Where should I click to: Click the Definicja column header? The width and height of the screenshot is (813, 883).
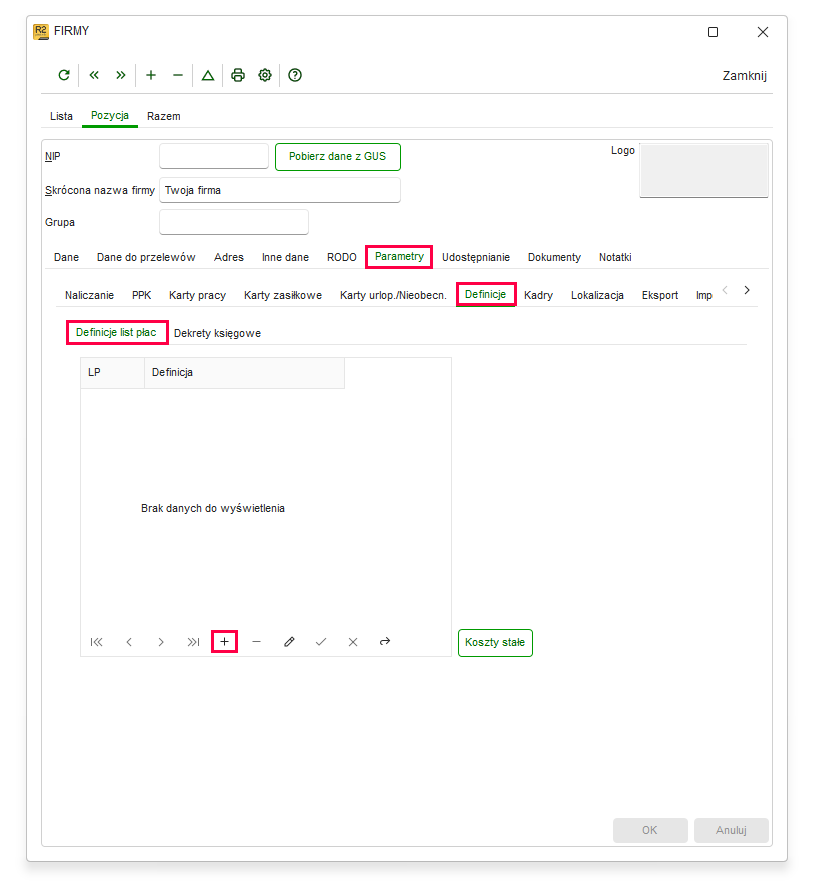click(x=244, y=373)
